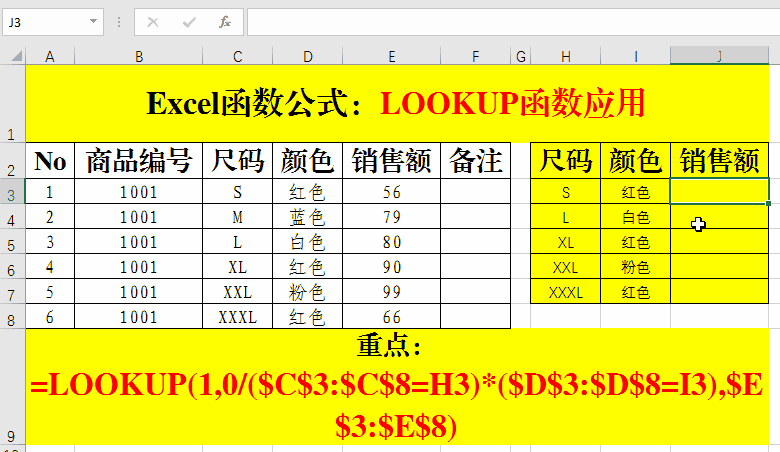
Task: Click lookup size cell 'XXXL' in column H
Action: tap(566, 291)
